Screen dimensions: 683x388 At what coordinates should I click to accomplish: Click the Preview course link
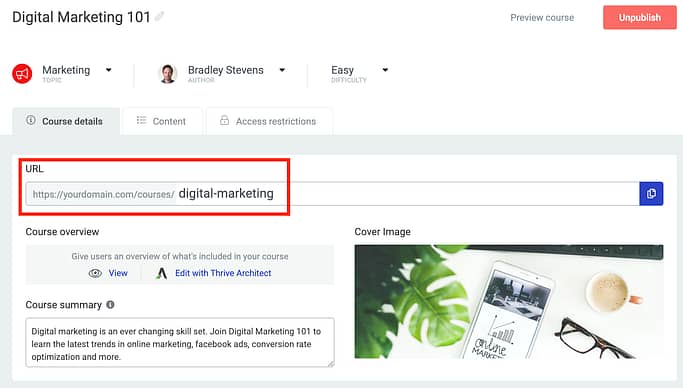(542, 18)
